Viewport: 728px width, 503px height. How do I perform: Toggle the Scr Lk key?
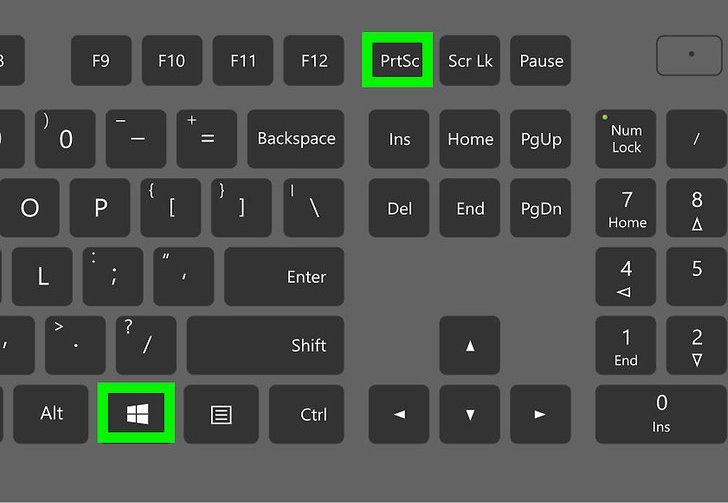coord(470,60)
